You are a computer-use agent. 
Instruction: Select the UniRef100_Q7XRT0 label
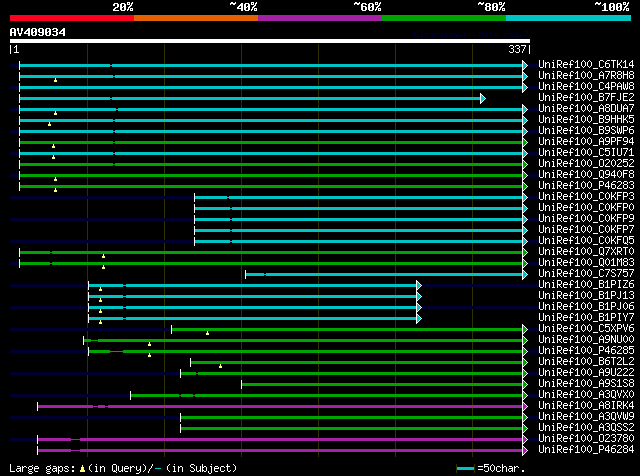[586, 252]
